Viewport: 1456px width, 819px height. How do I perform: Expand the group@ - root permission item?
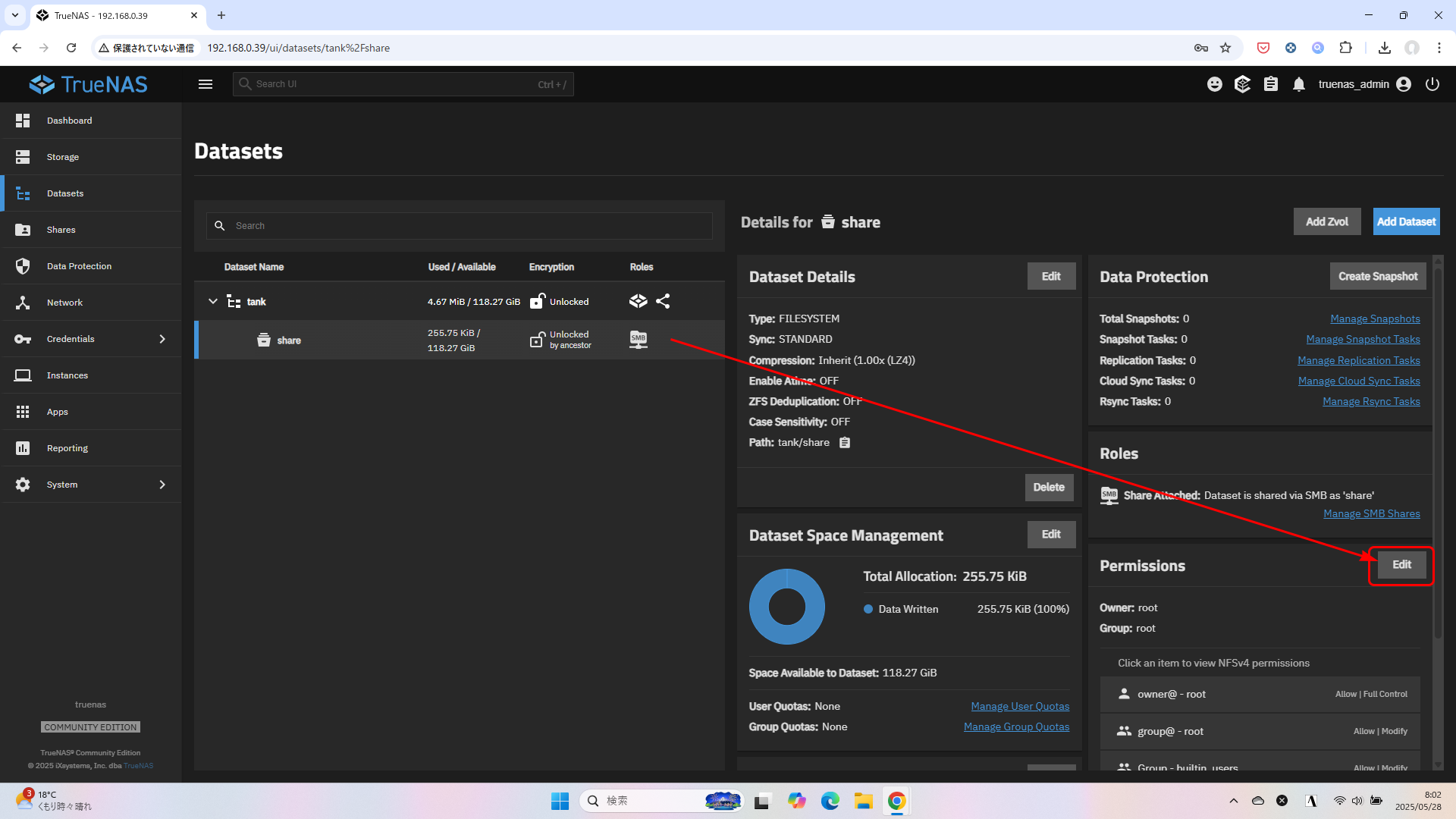pyautogui.click(x=1260, y=732)
